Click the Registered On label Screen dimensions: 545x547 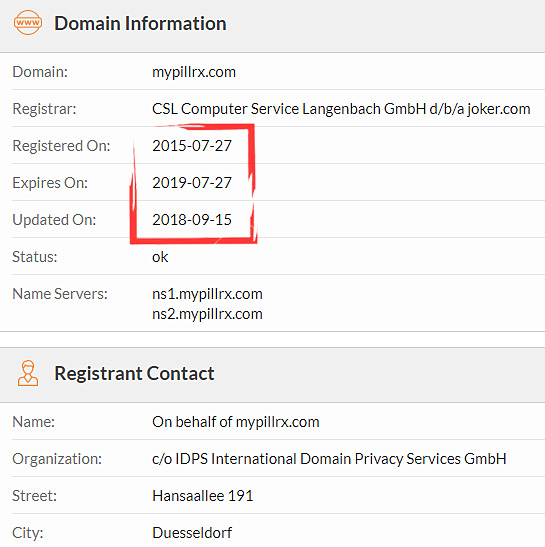coord(61,146)
